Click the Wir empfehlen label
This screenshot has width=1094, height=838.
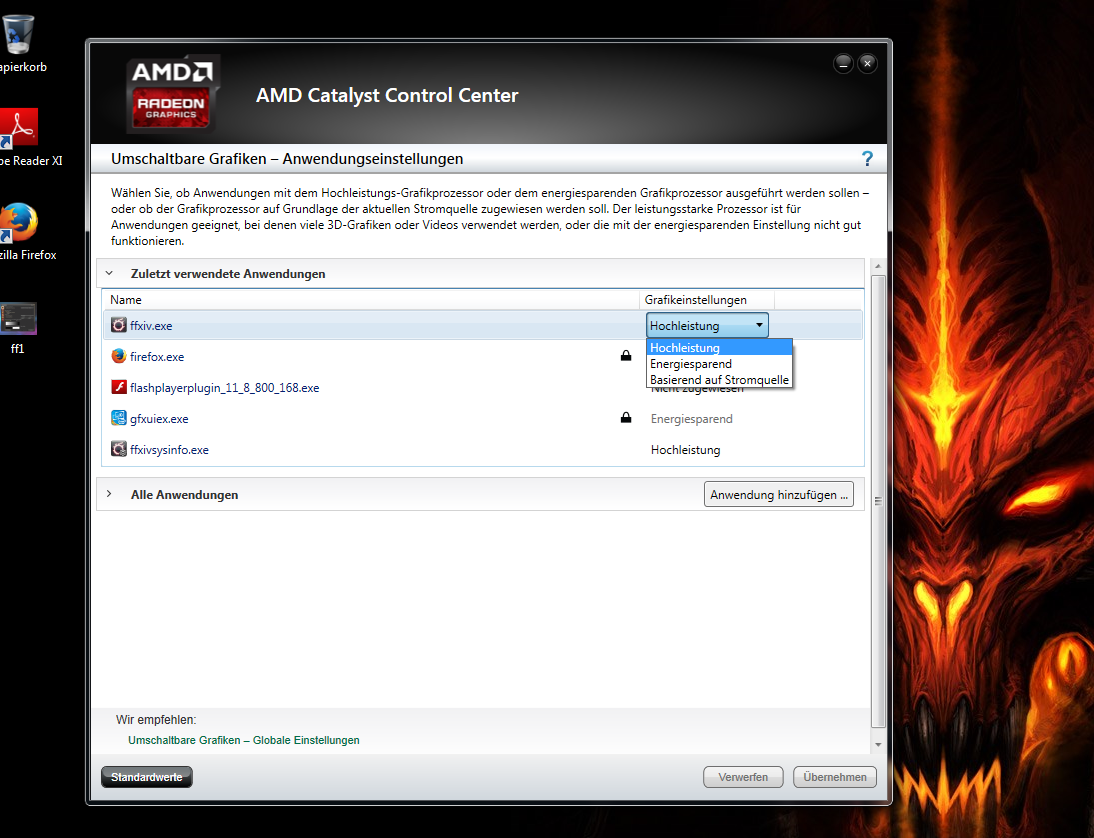pyautogui.click(x=156, y=719)
